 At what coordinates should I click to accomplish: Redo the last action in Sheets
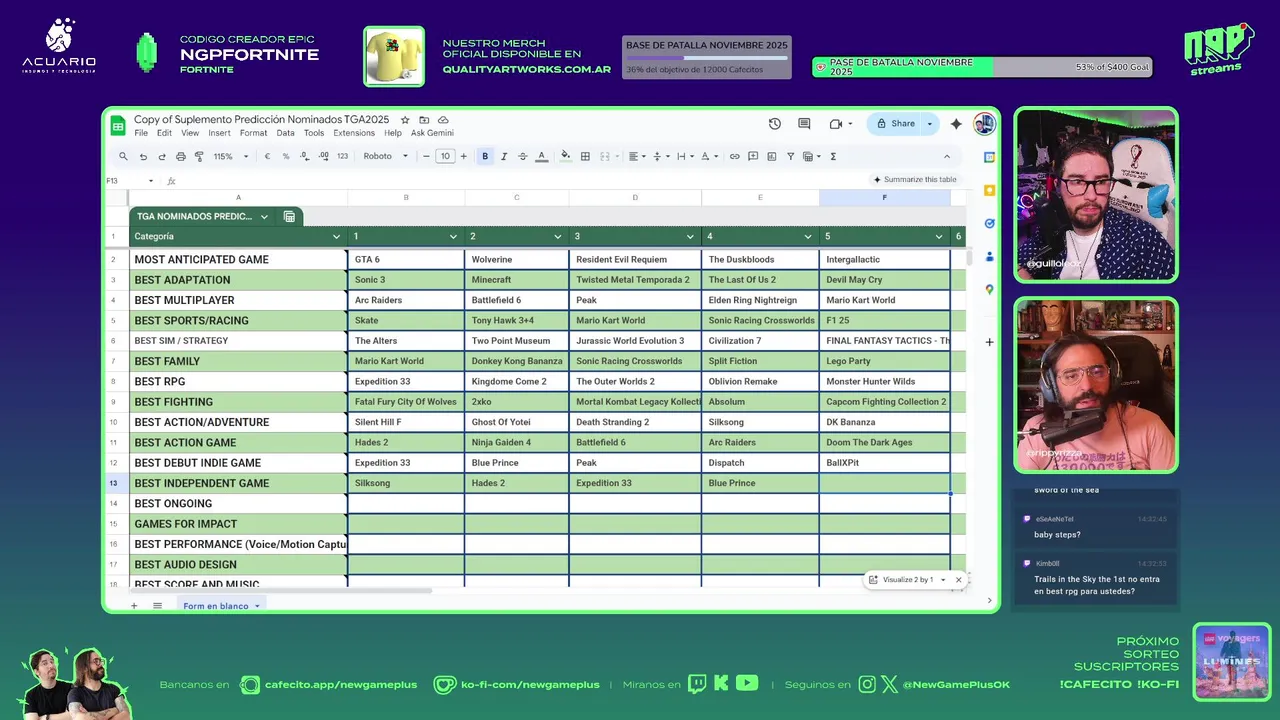161,156
